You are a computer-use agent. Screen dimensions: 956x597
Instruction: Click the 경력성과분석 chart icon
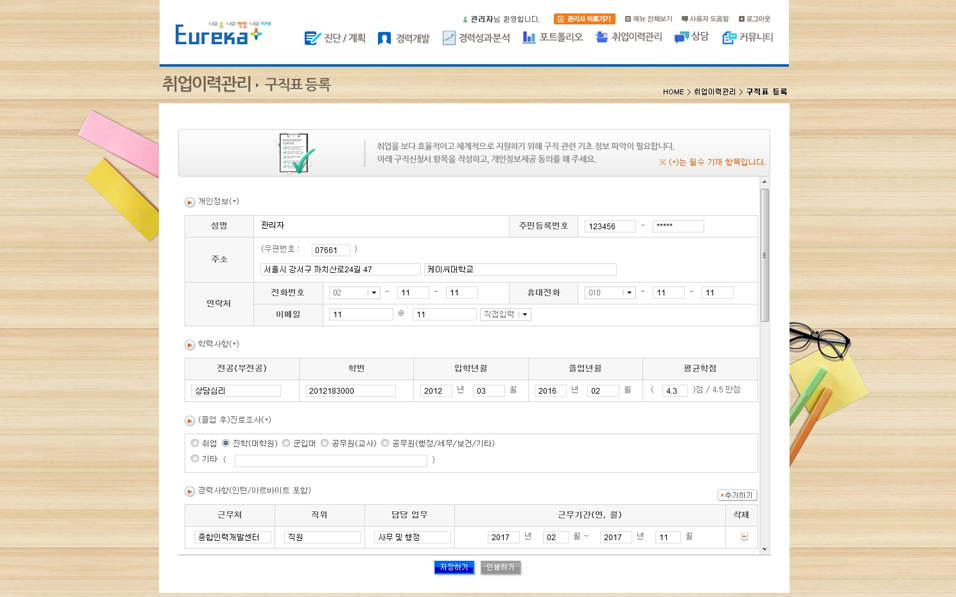(449, 38)
